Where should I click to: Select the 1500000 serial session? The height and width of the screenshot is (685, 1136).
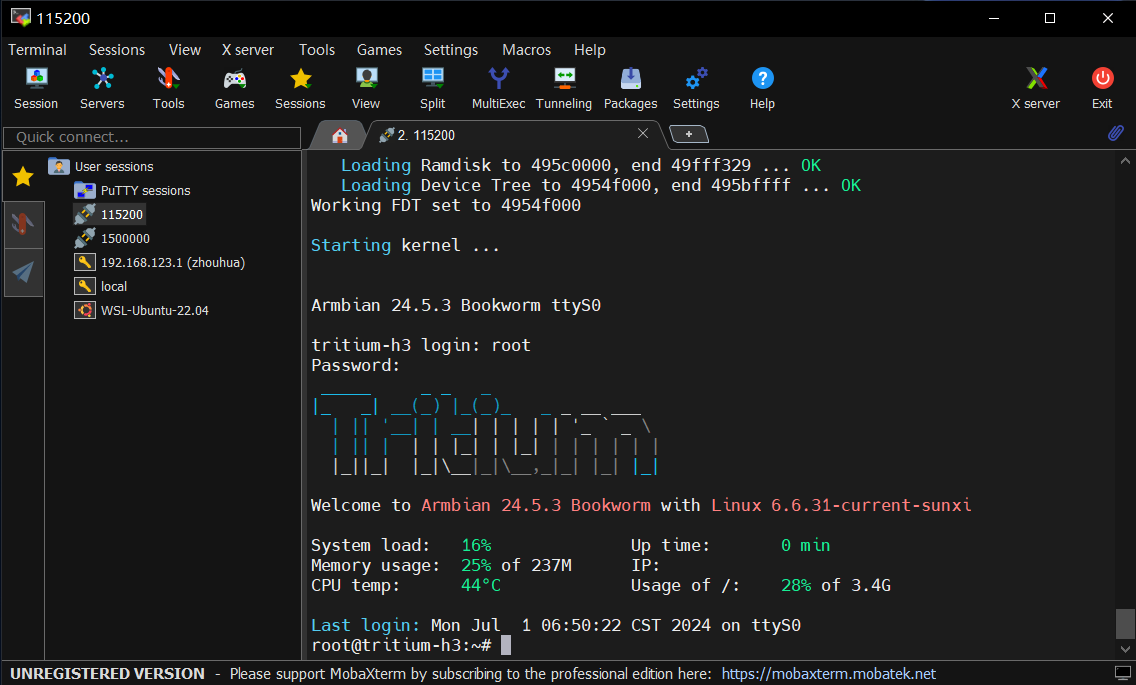click(112, 238)
